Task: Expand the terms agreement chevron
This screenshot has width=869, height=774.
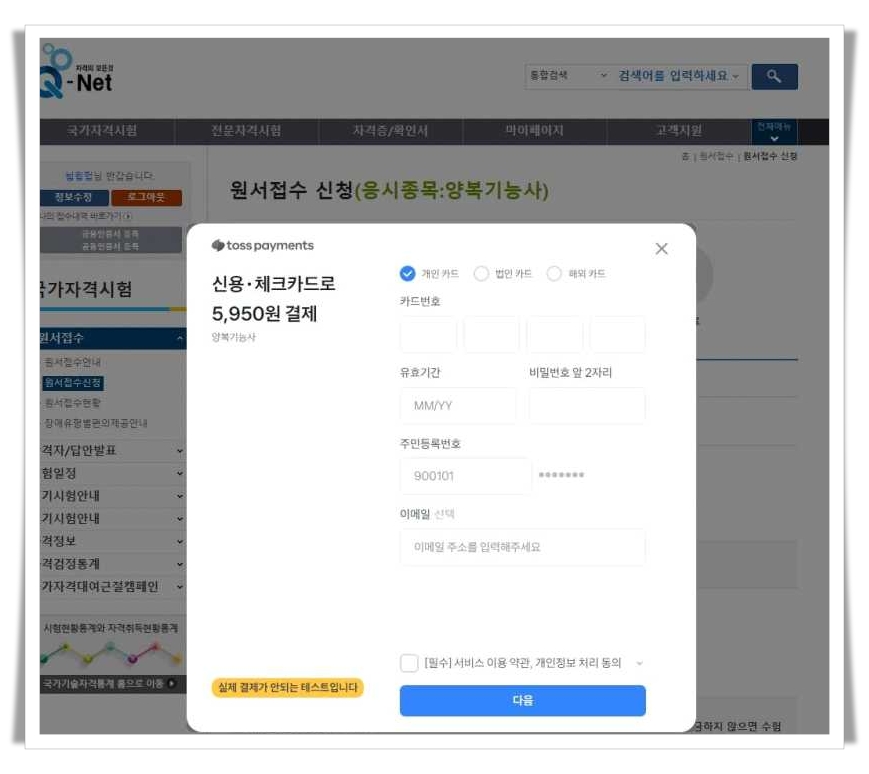Action: (x=640, y=662)
